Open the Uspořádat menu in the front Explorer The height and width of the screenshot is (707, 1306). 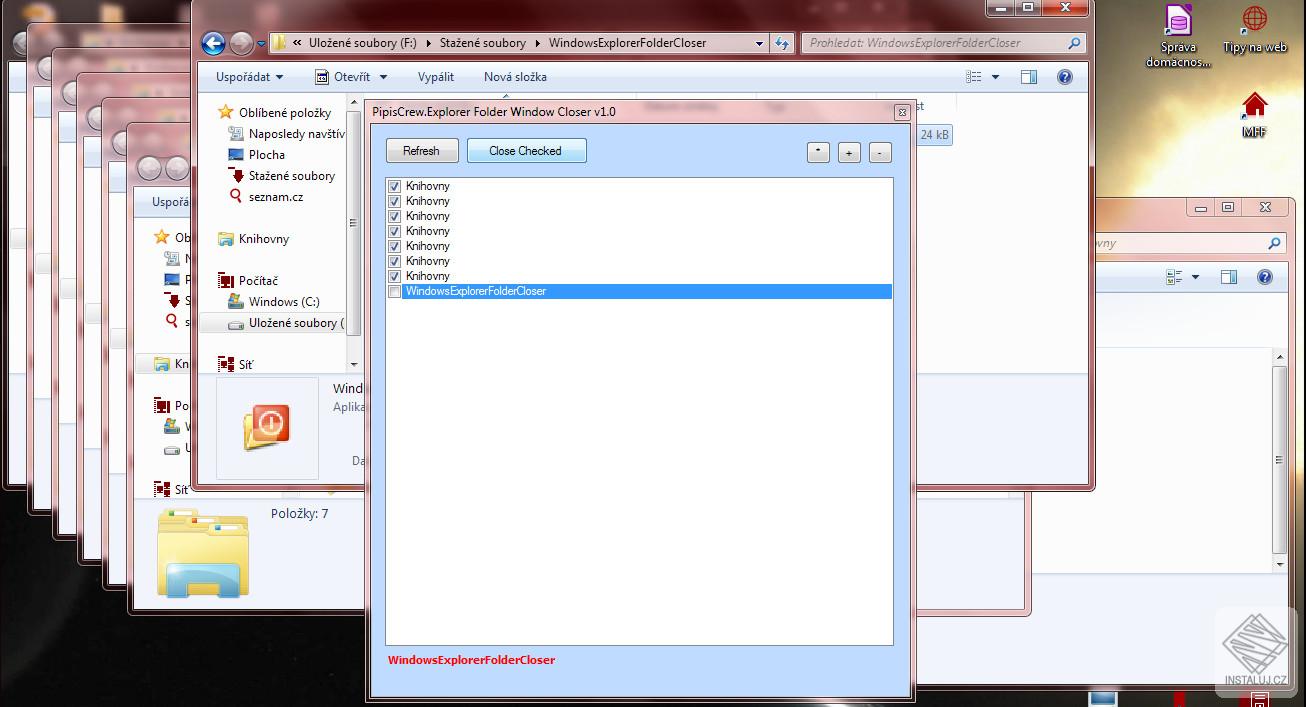(249, 77)
